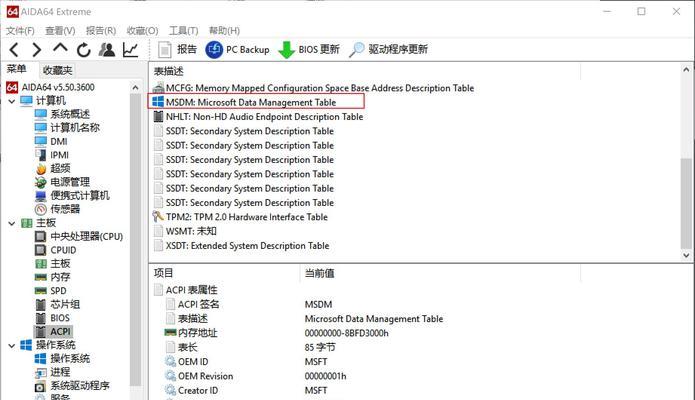Open the 收藏(O) menu

pyautogui.click(x=142, y=31)
